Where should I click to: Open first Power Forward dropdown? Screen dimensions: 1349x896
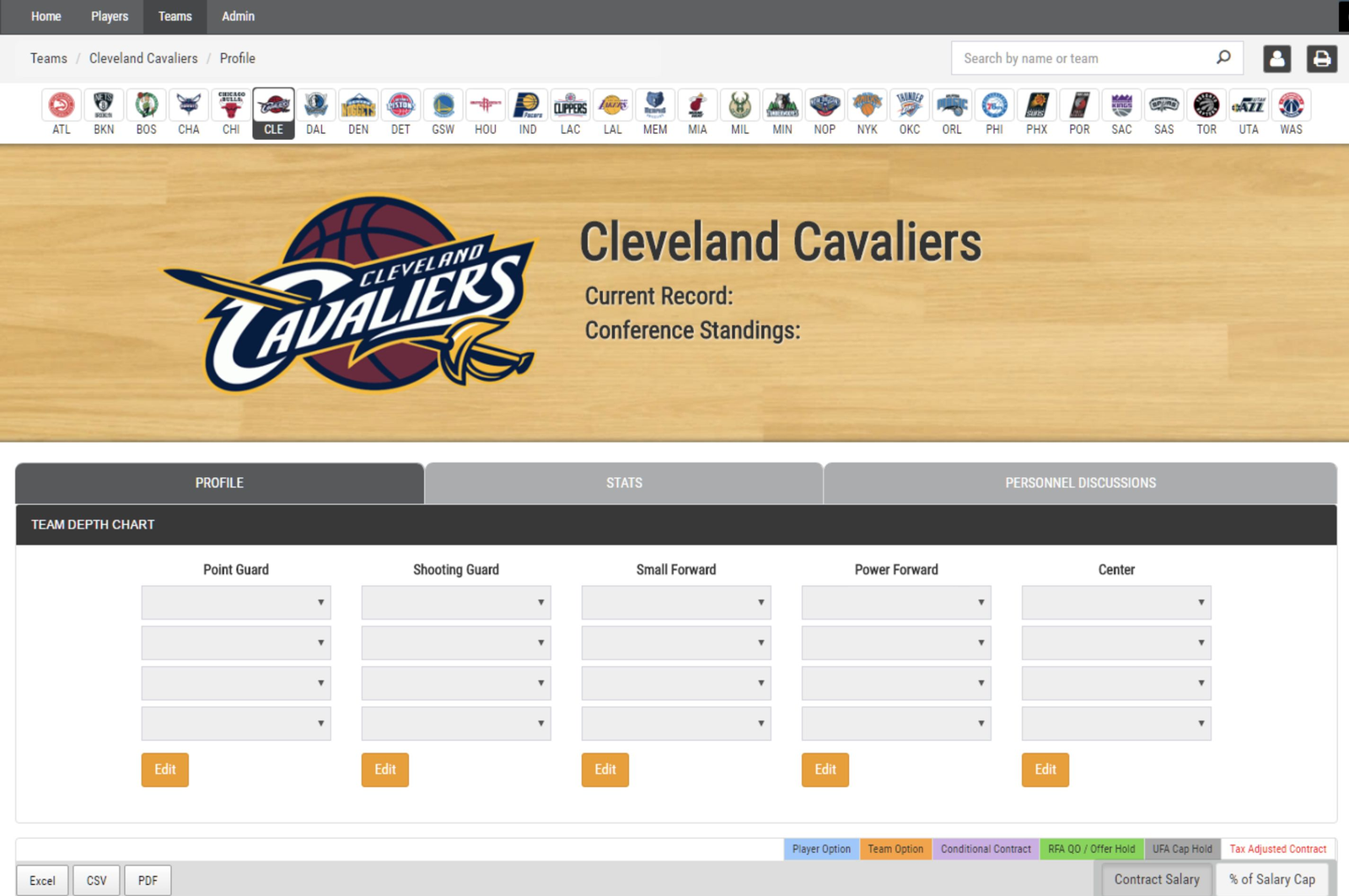click(896, 603)
